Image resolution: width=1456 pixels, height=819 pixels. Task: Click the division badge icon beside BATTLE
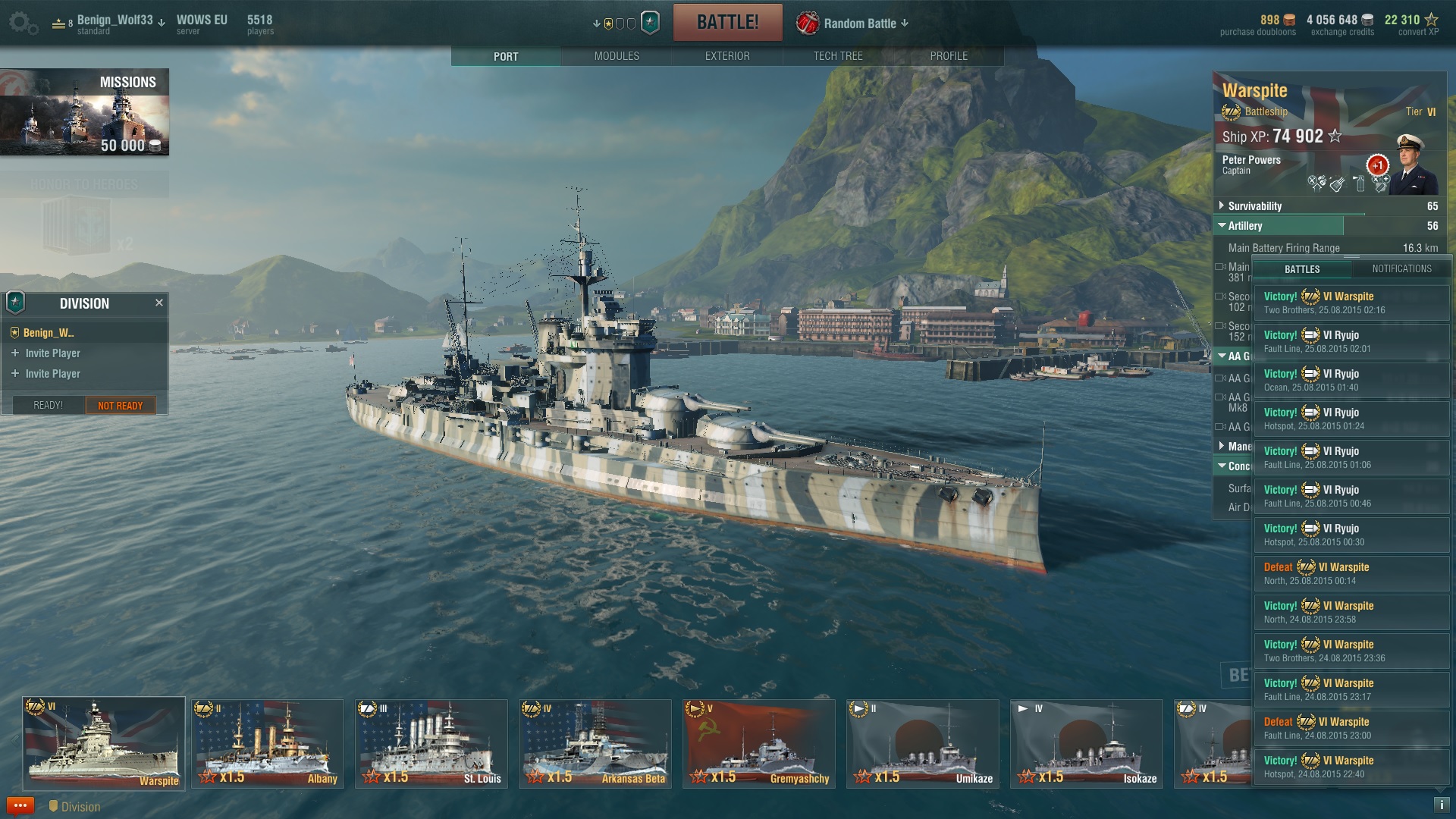tap(650, 23)
